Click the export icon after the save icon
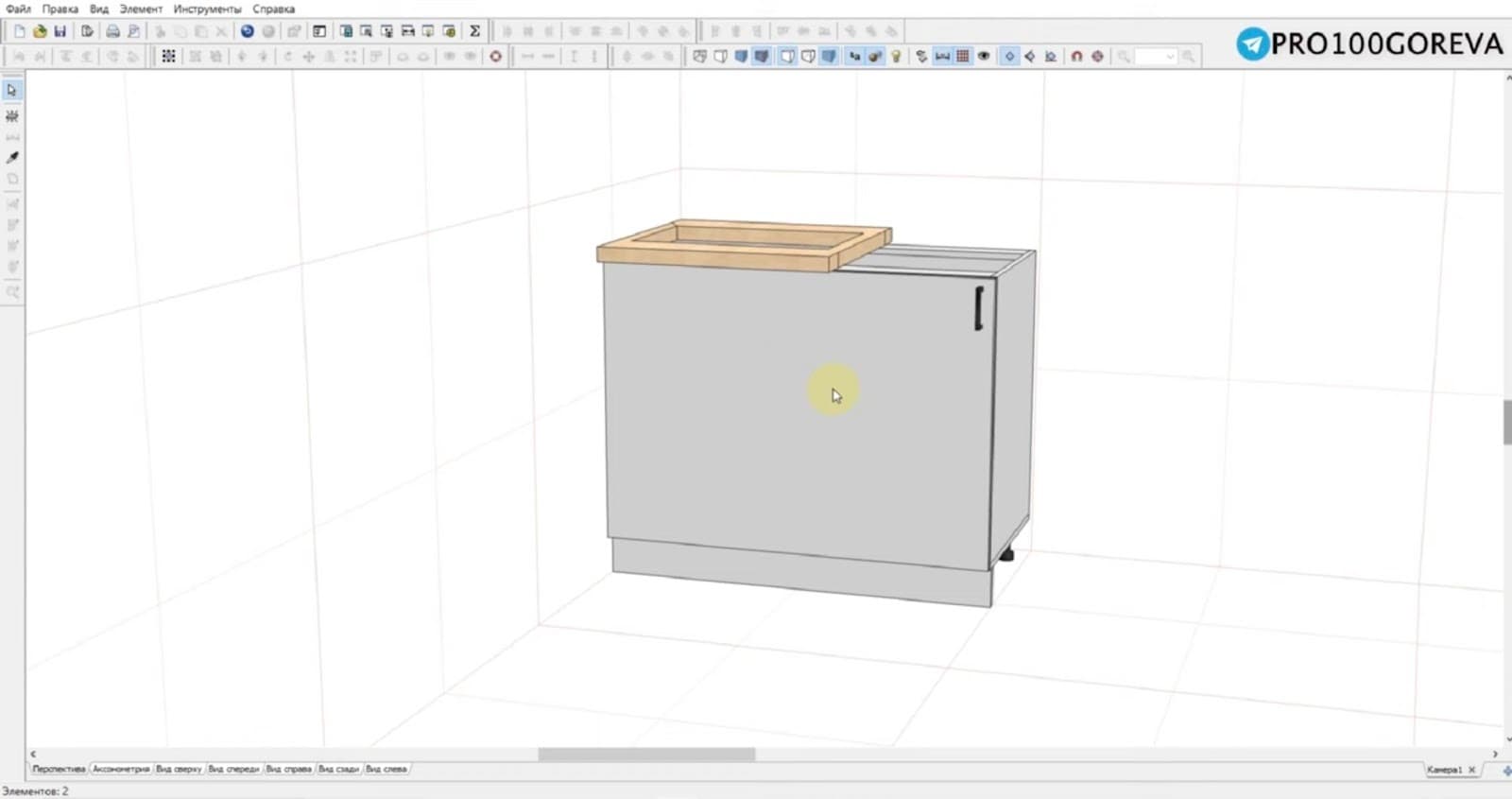This screenshot has height=799, width=1512. click(x=87, y=31)
